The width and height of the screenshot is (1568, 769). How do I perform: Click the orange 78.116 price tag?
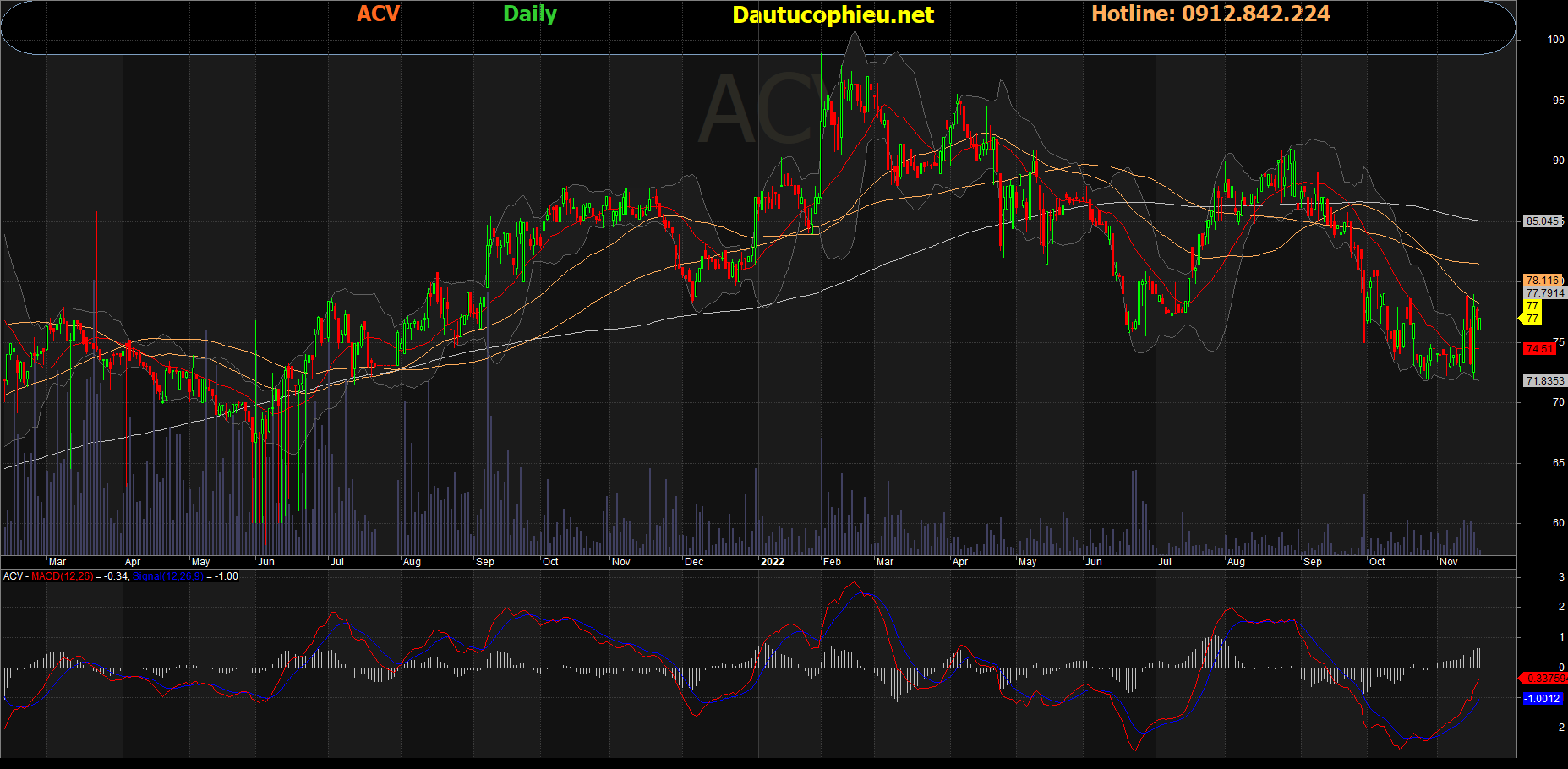tap(1543, 281)
